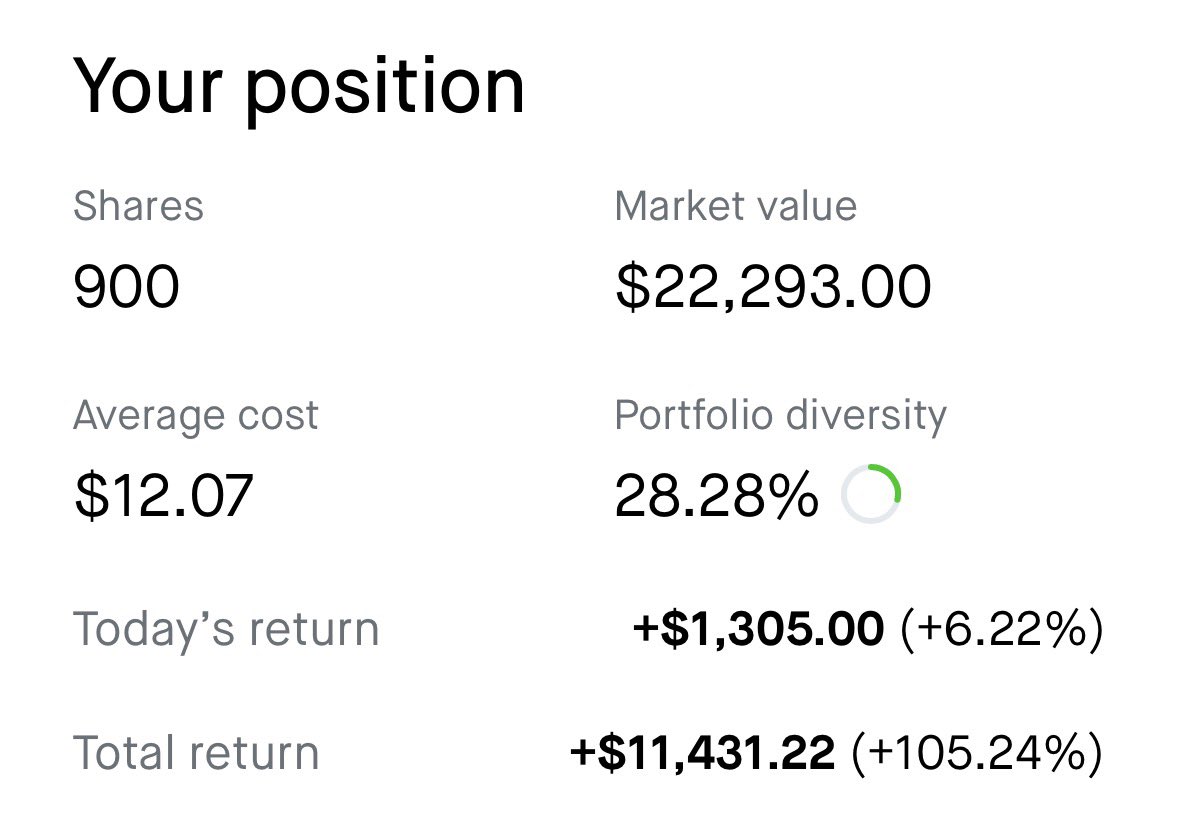1179x825 pixels.
Task: Tap the 28.28% diversity percentage
Action: click(716, 495)
